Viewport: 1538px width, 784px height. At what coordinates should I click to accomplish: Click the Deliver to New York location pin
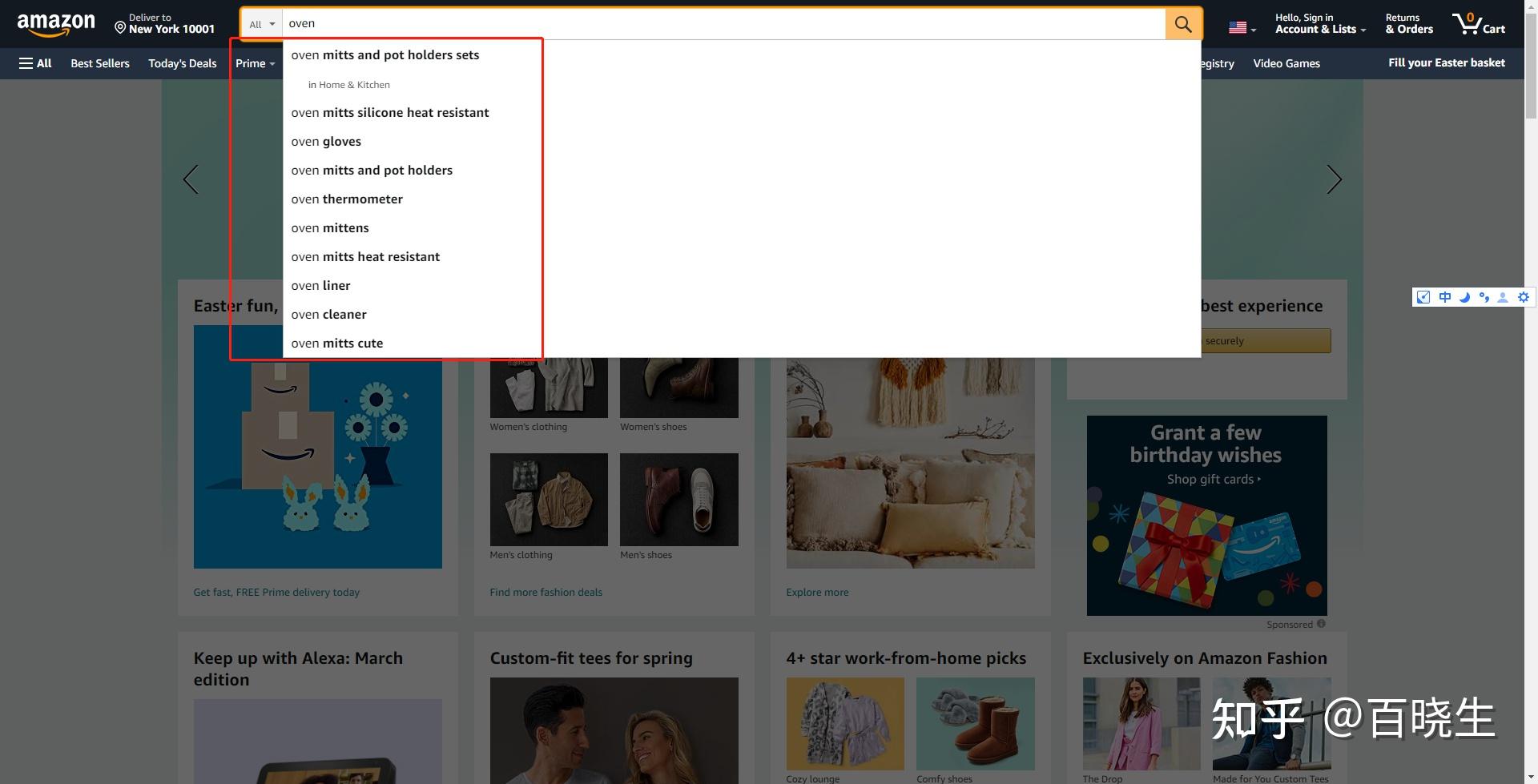click(120, 28)
